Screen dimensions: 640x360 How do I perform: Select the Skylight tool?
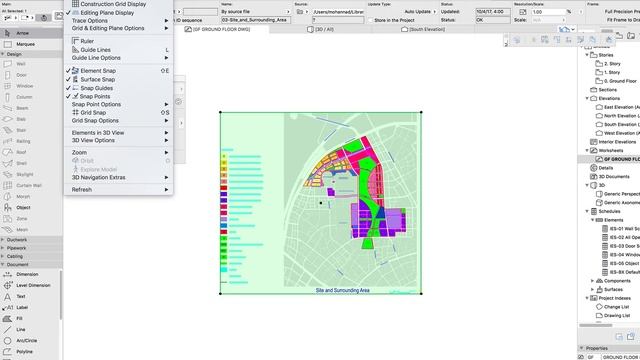[x=31, y=174]
